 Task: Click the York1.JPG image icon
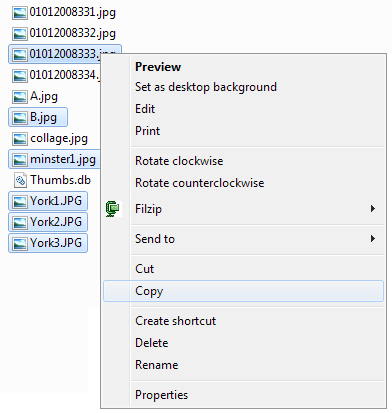pyautogui.click(x=20, y=201)
